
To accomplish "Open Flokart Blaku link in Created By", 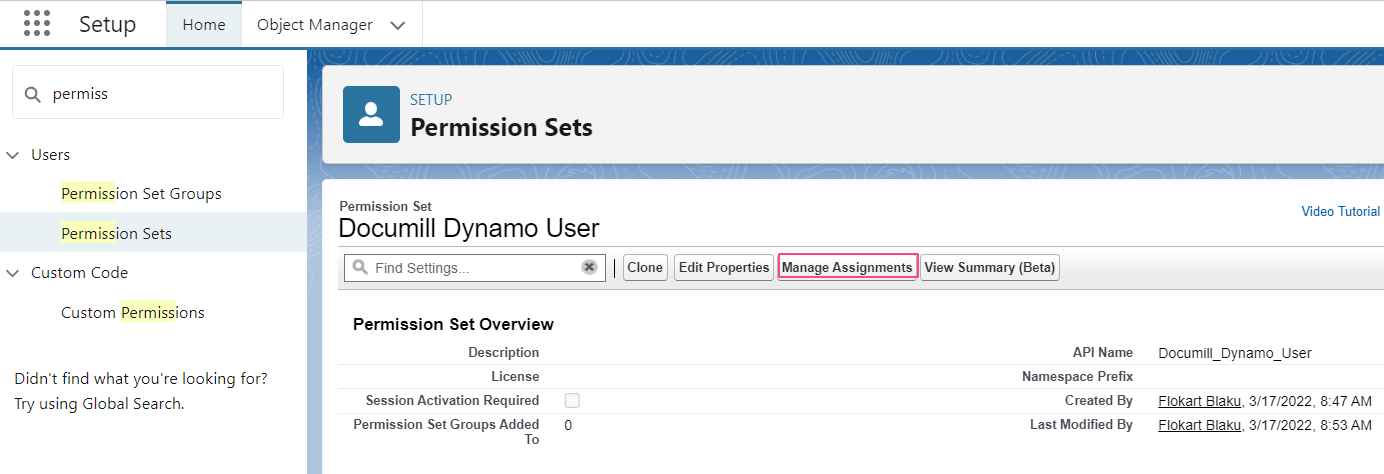I will (x=1200, y=401).
